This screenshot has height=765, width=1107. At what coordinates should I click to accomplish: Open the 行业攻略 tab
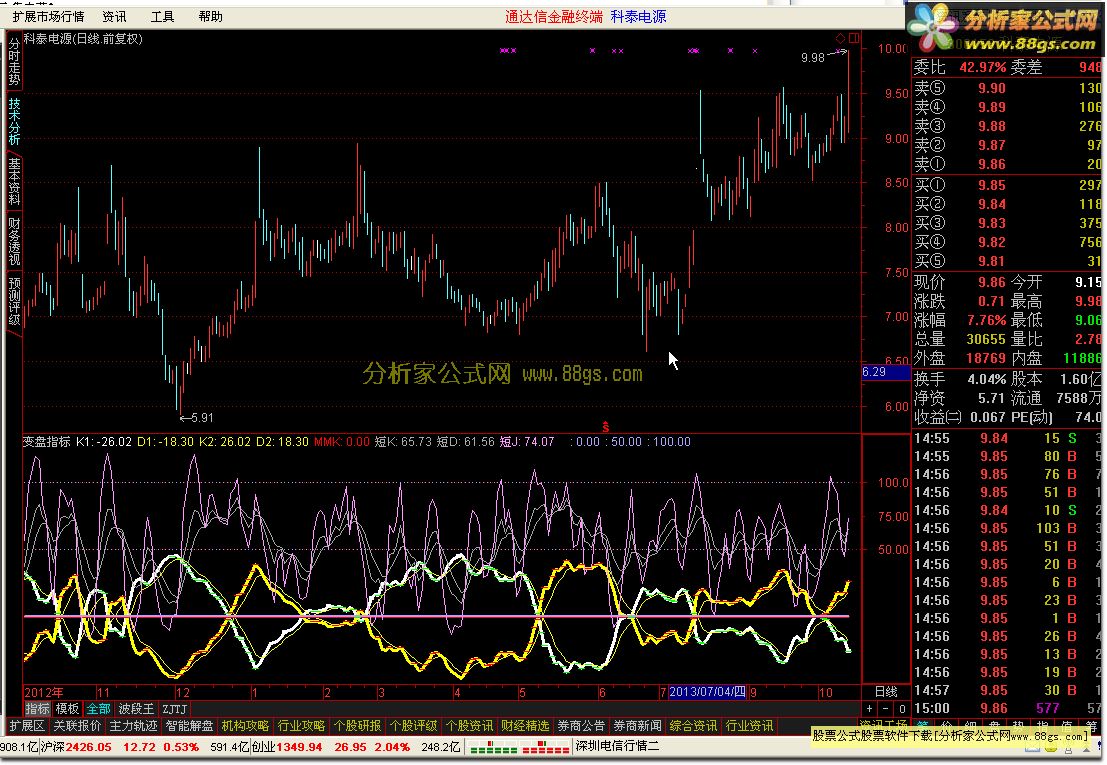click(301, 725)
